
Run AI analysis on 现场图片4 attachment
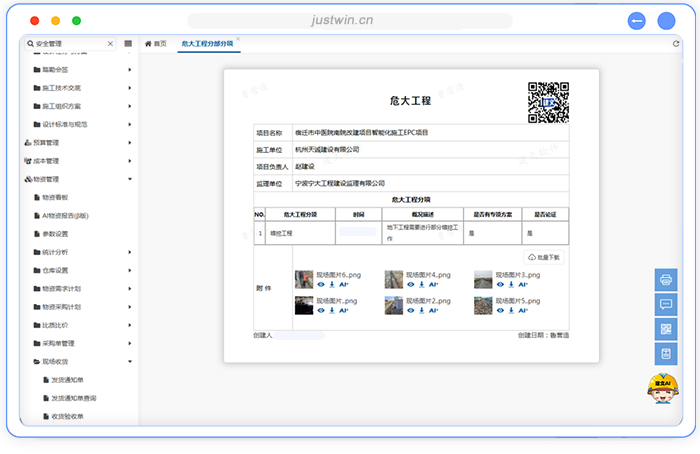[x=434, y=284]
